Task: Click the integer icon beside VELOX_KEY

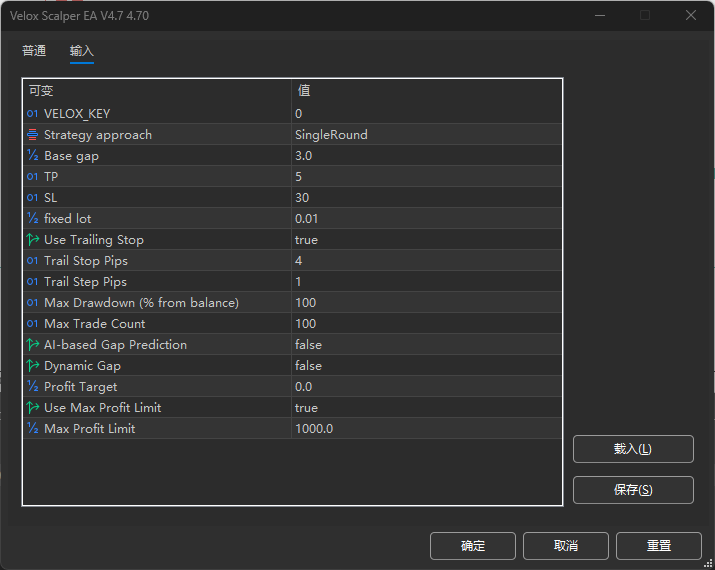Action: coord(33,114)
